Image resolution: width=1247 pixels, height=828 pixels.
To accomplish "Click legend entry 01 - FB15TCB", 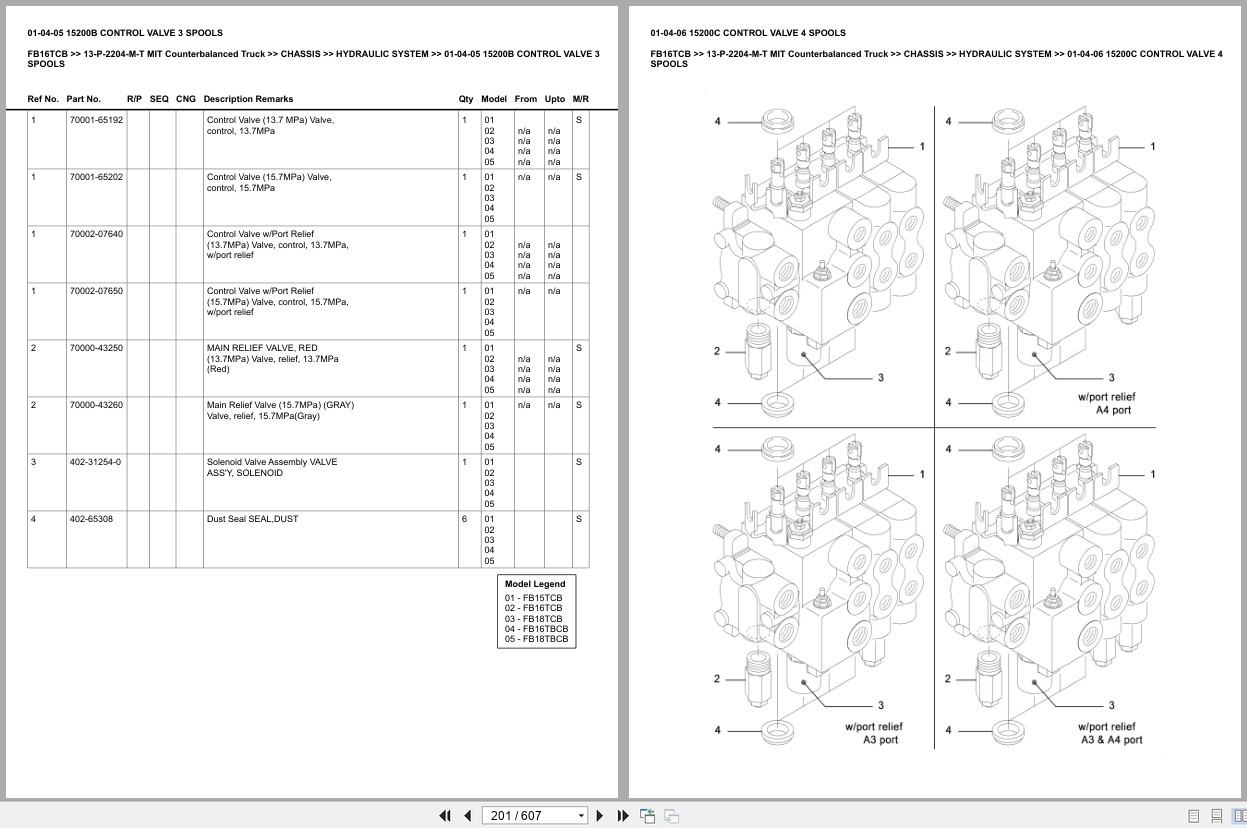I will tap(533, 598).
